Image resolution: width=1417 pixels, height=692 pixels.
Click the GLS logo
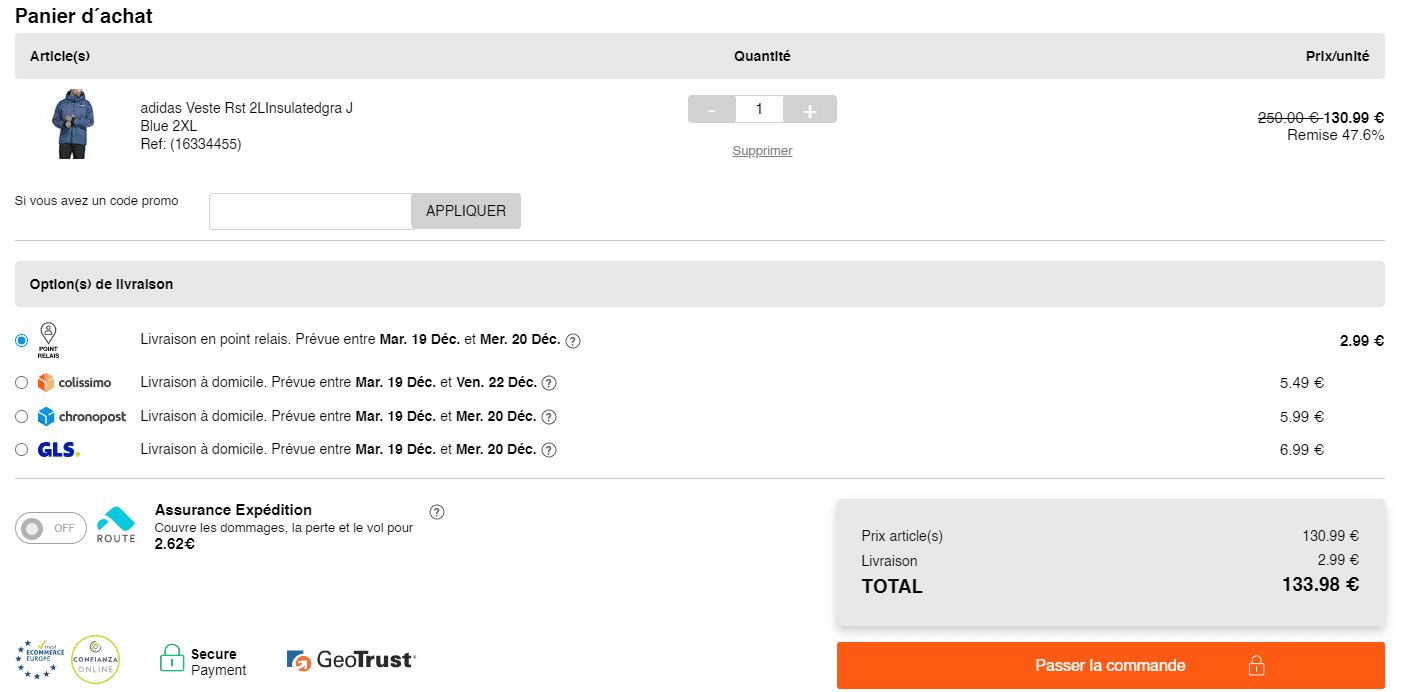[x=58, y=450]
